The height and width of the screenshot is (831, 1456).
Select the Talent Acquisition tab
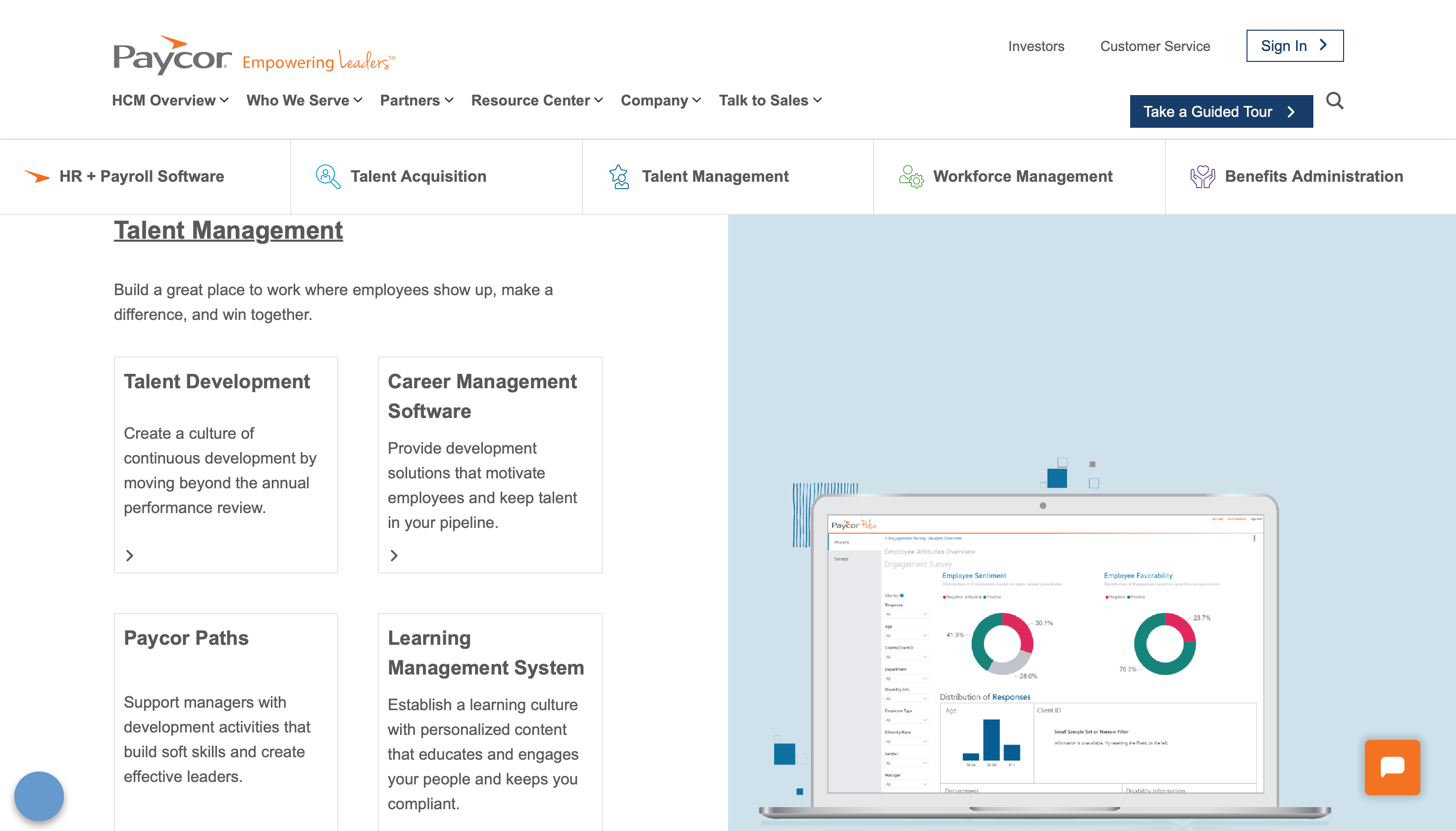[437, 177]
